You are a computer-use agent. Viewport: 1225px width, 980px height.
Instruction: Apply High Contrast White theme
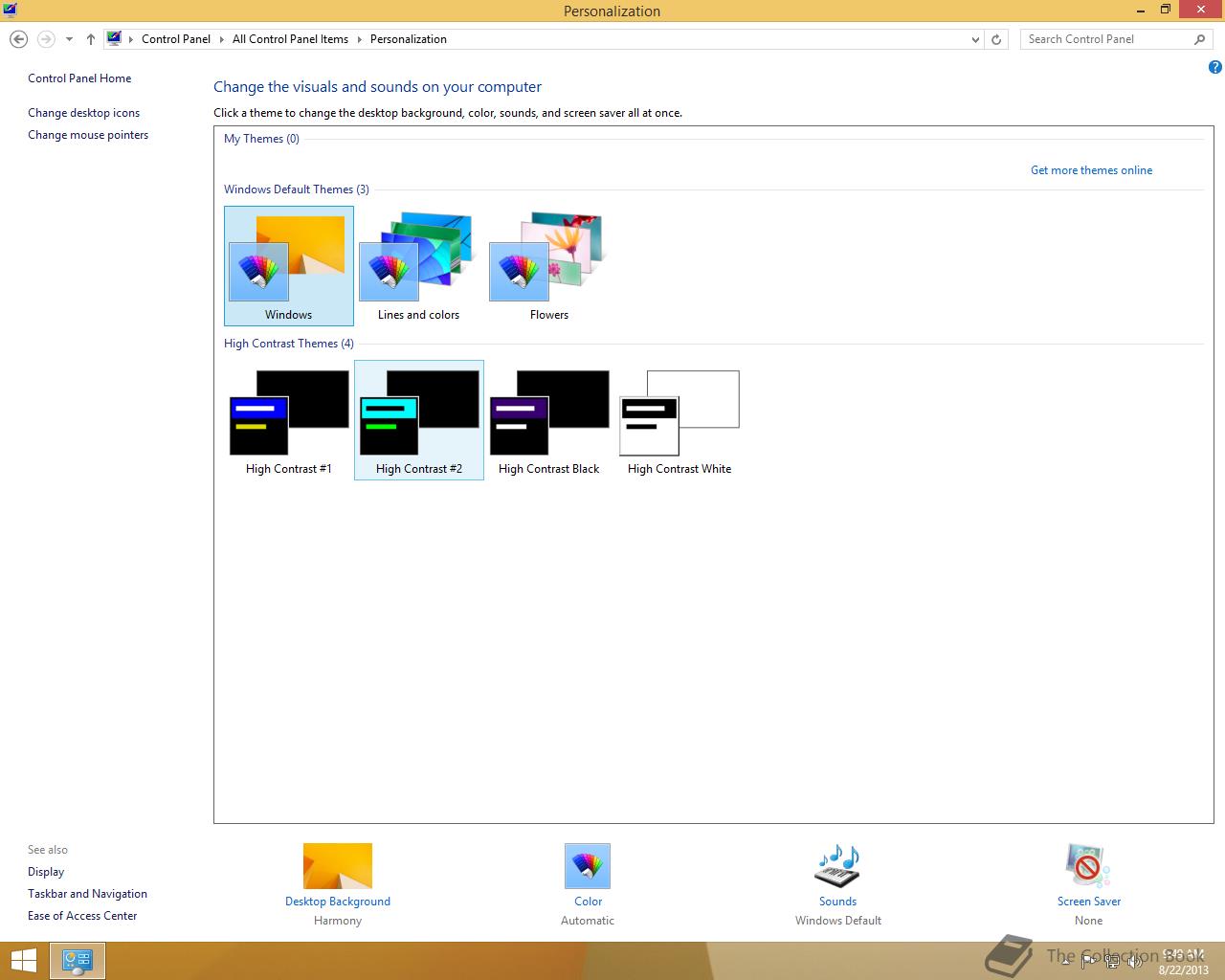[679, 420]
